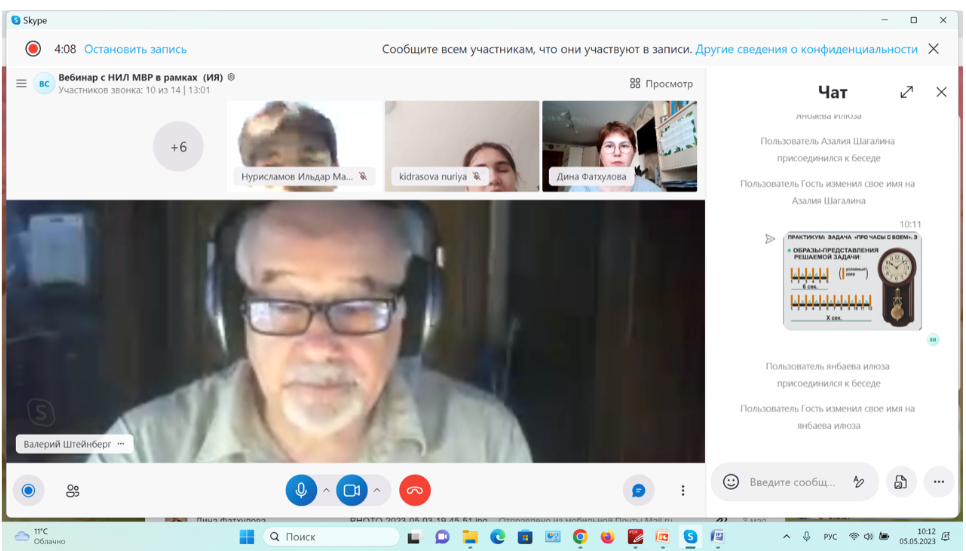Expand camera settings chevron
Screen dimensions: 966x551
point(377,490)
